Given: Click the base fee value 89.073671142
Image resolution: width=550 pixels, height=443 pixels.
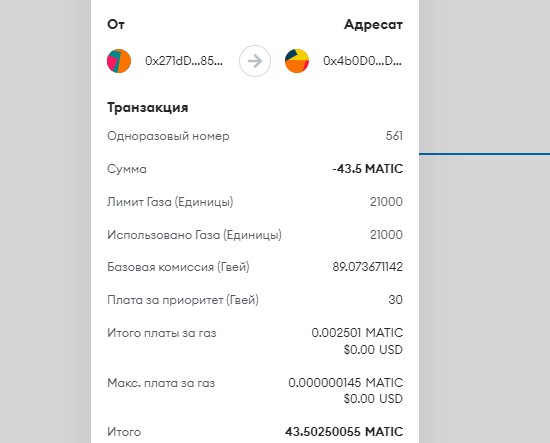Looking at the screenshot, I should coord(368,267).
